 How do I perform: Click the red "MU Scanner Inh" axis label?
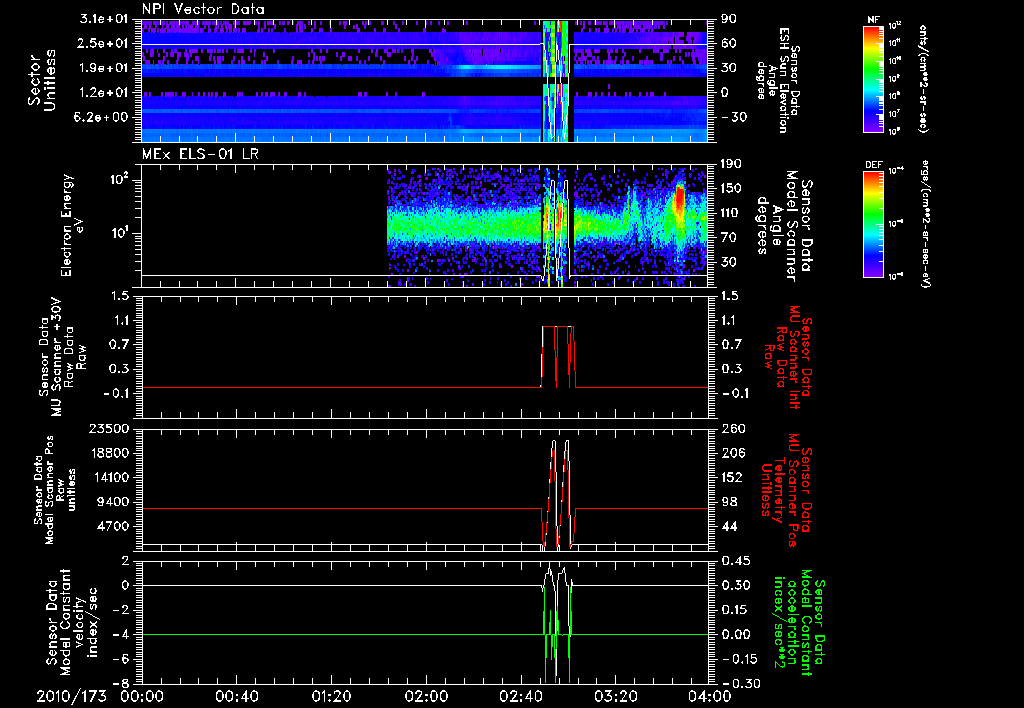pyautogui.click(x=786, y=357)
